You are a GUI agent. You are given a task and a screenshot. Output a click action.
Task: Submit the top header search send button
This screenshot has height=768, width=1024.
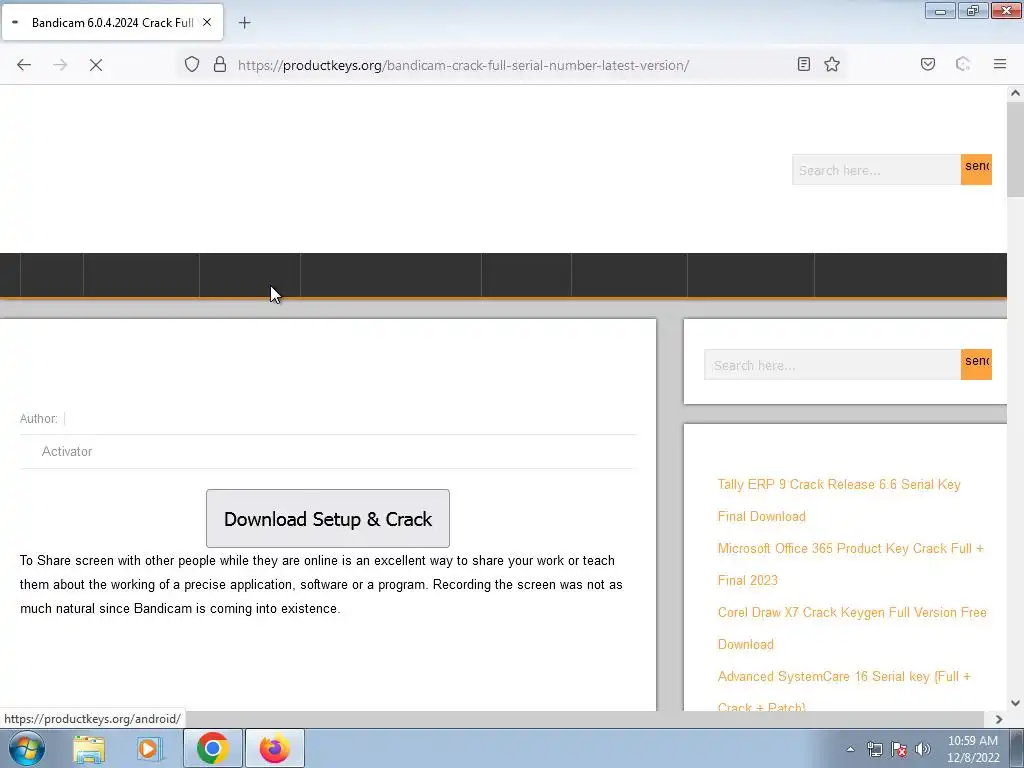click(976, 169)
